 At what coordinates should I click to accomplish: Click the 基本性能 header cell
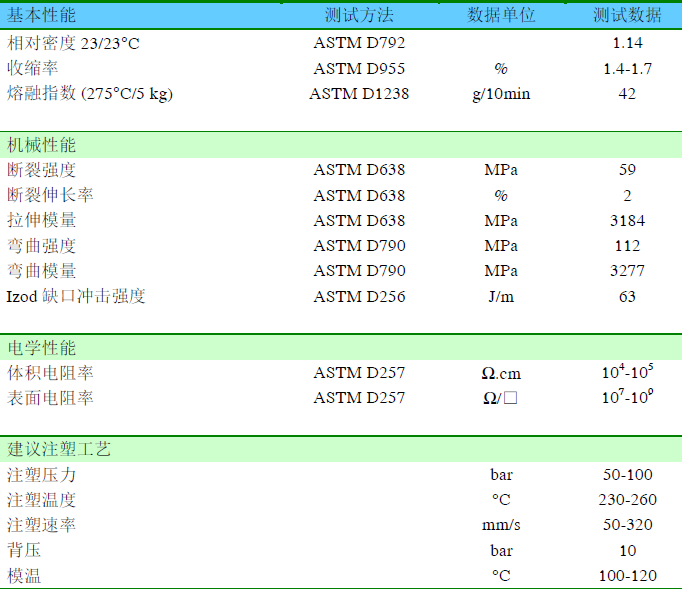[41, 16]
